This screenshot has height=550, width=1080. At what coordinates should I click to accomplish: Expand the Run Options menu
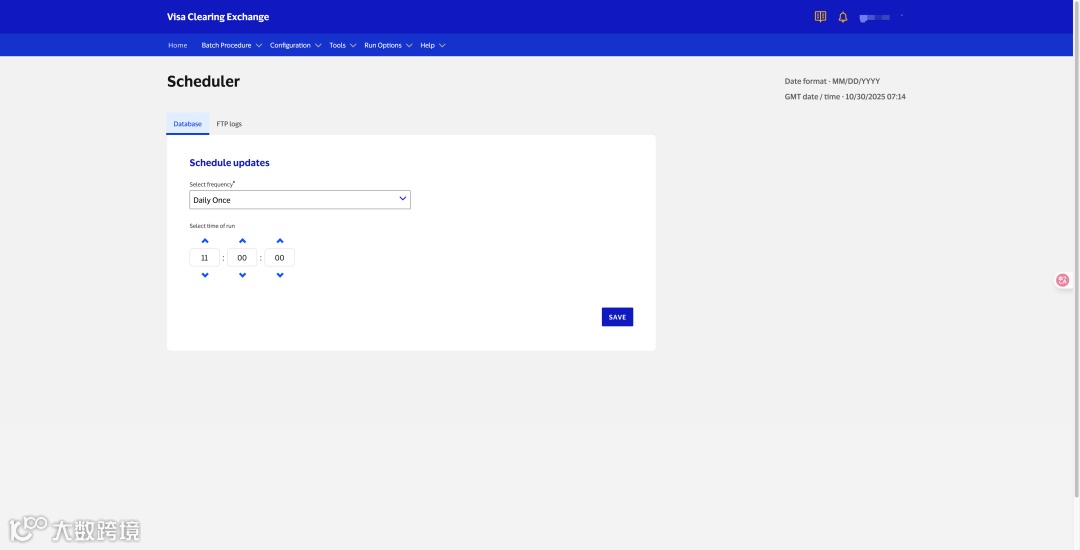coord(388,45)
